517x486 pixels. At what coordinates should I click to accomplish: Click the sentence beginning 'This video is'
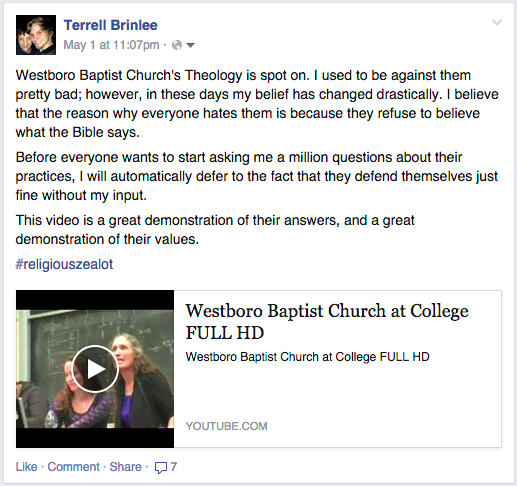pos(215,230)
